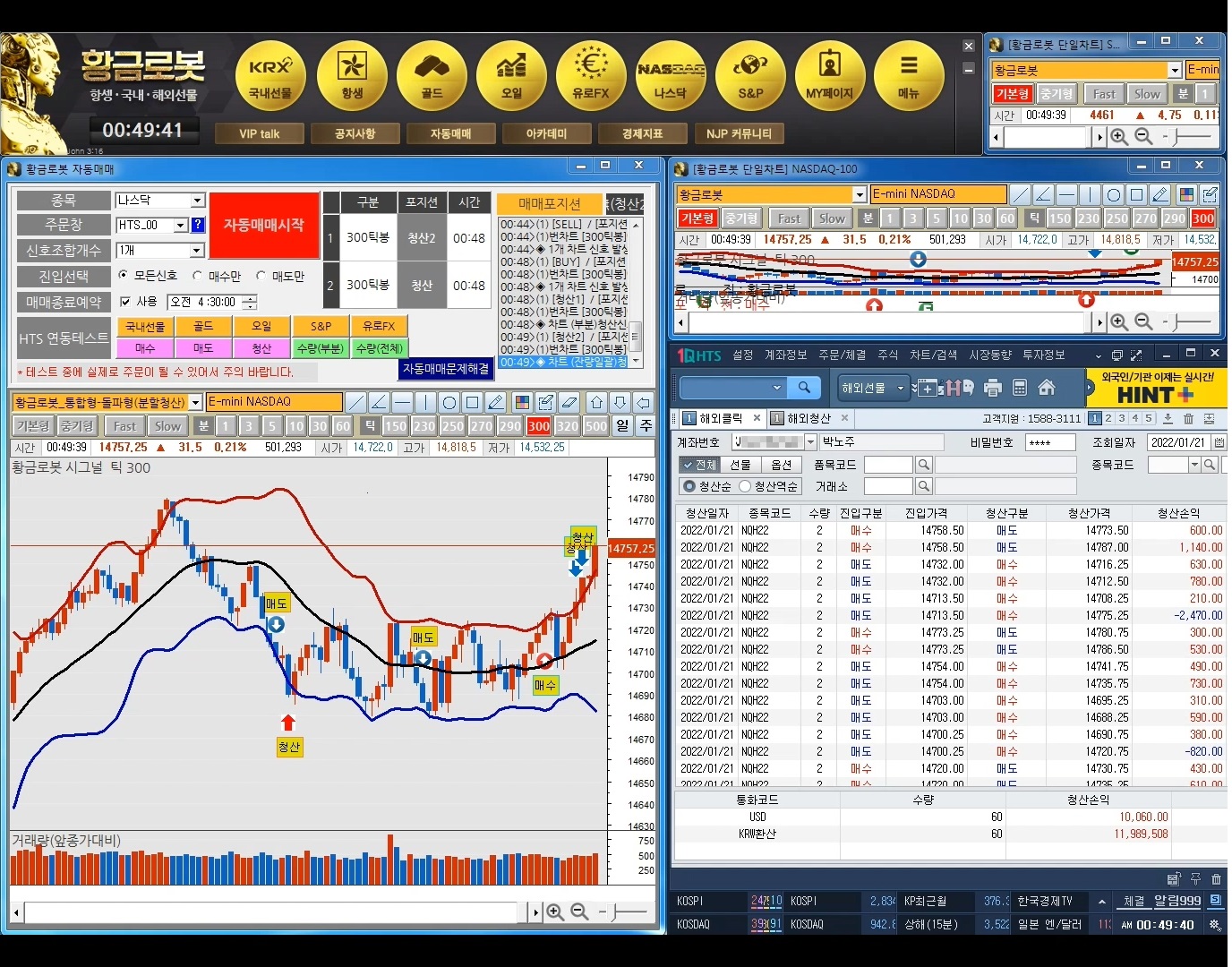Click the printer icon in 1QHTS toolbar
Image resolution: width=1232 pixels, height=967 pixels.
click(x=992, y=388)
